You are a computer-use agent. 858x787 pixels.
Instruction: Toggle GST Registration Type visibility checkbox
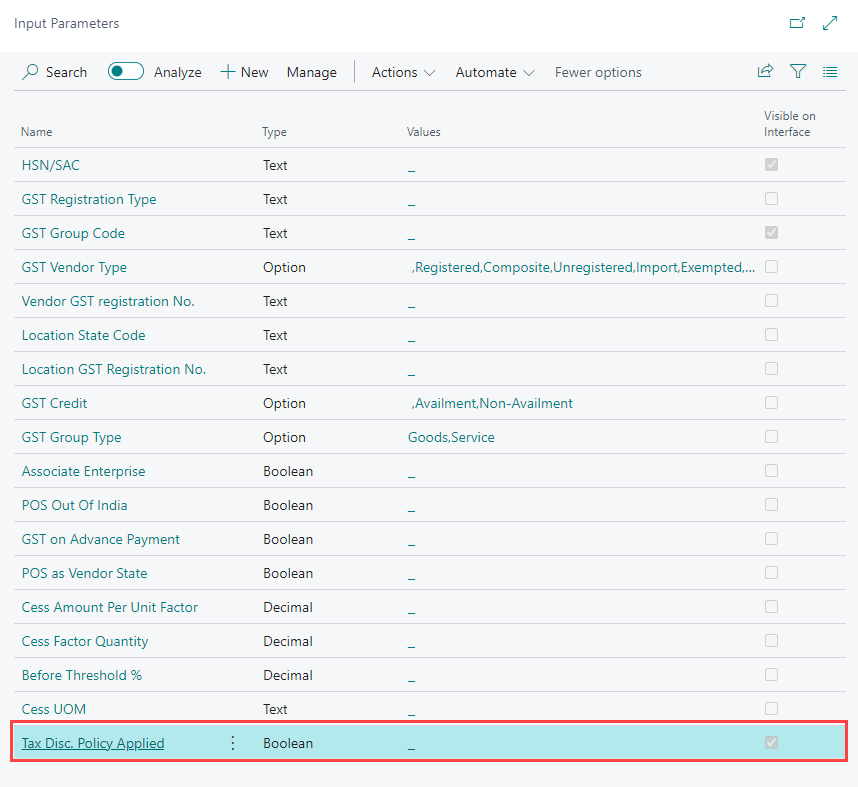[x=771, y=199]
